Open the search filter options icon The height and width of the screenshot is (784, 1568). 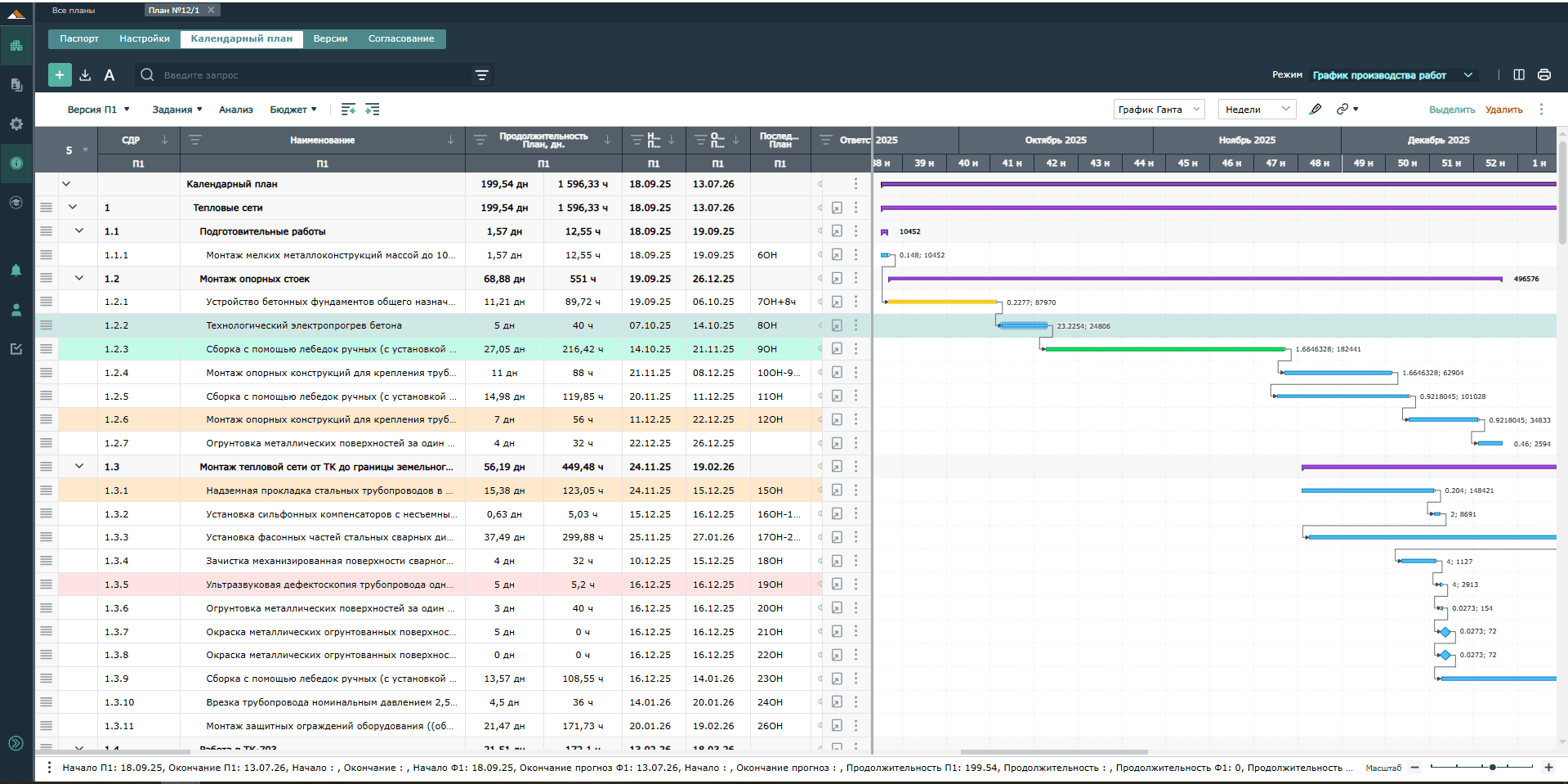pos(481,75)
